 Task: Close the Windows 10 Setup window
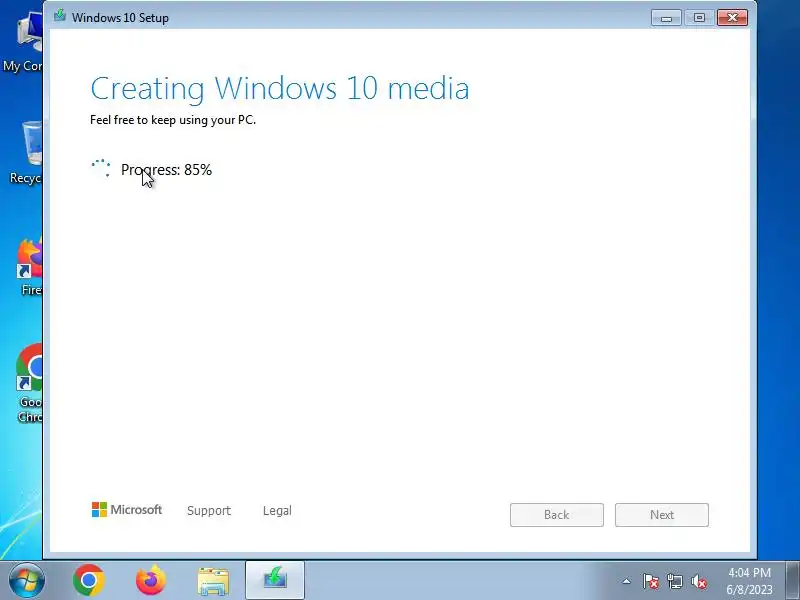coord(732,18)
